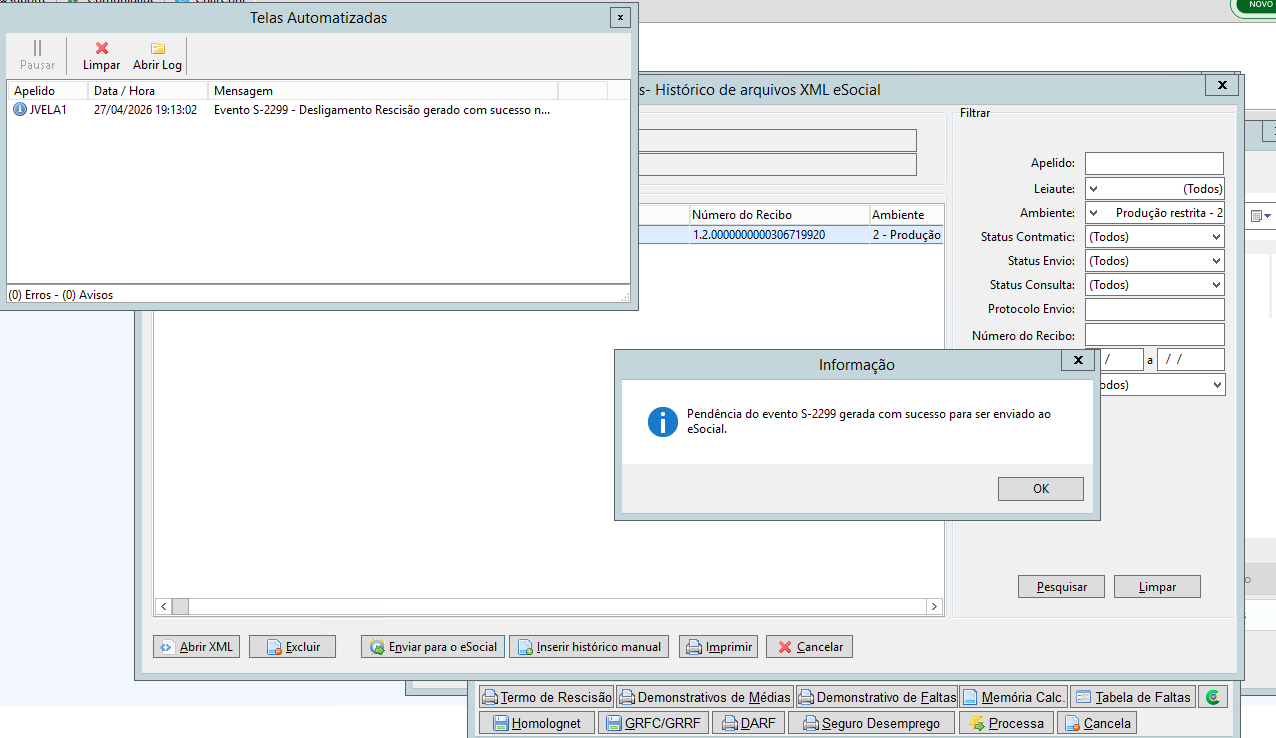The height and width of the screenshot is (738, 1276).
Task: Click the green circular icon button
Action: (1213, 697)
